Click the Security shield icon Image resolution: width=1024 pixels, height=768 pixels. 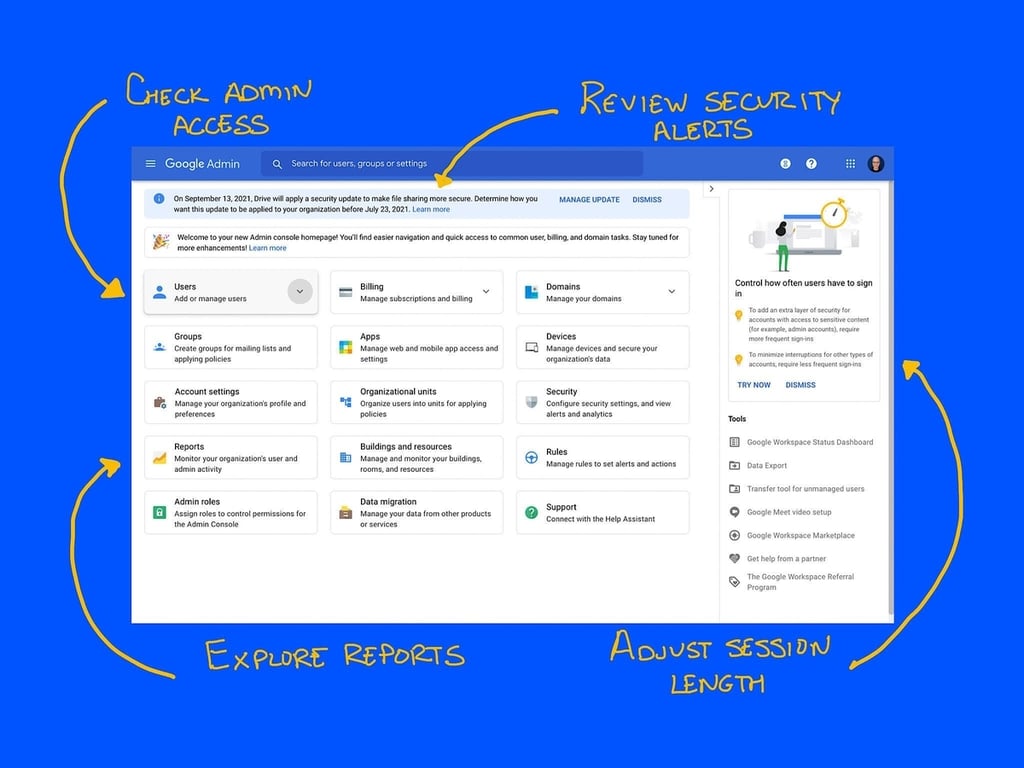click(532, 402)
